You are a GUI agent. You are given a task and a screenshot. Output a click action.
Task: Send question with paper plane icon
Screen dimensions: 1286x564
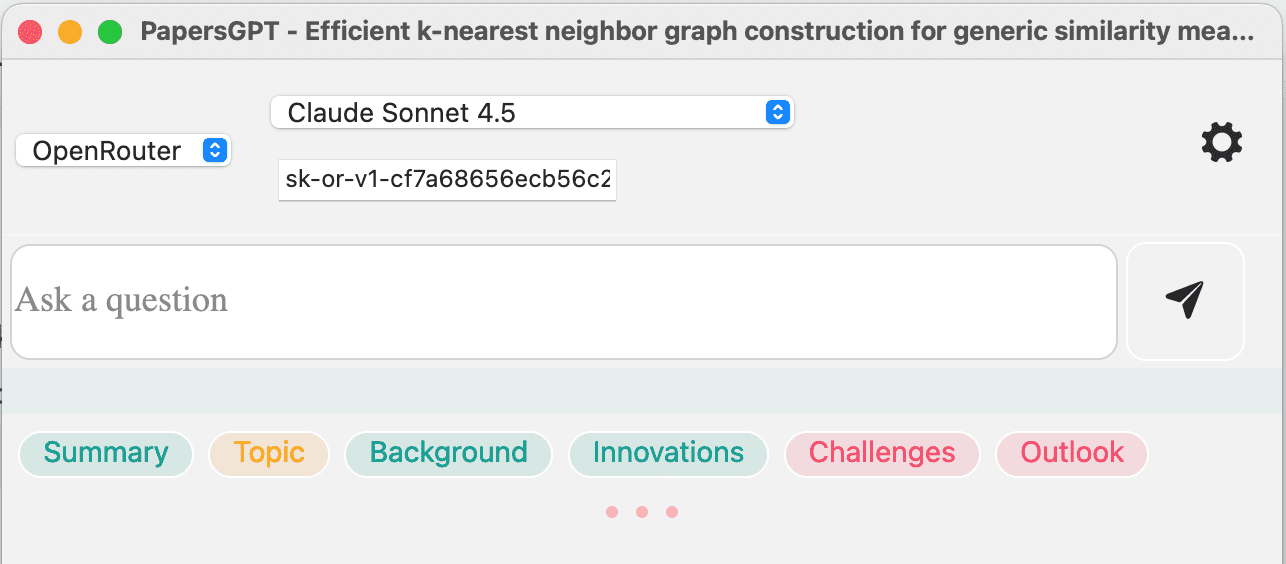click(x=1185, y=300)
